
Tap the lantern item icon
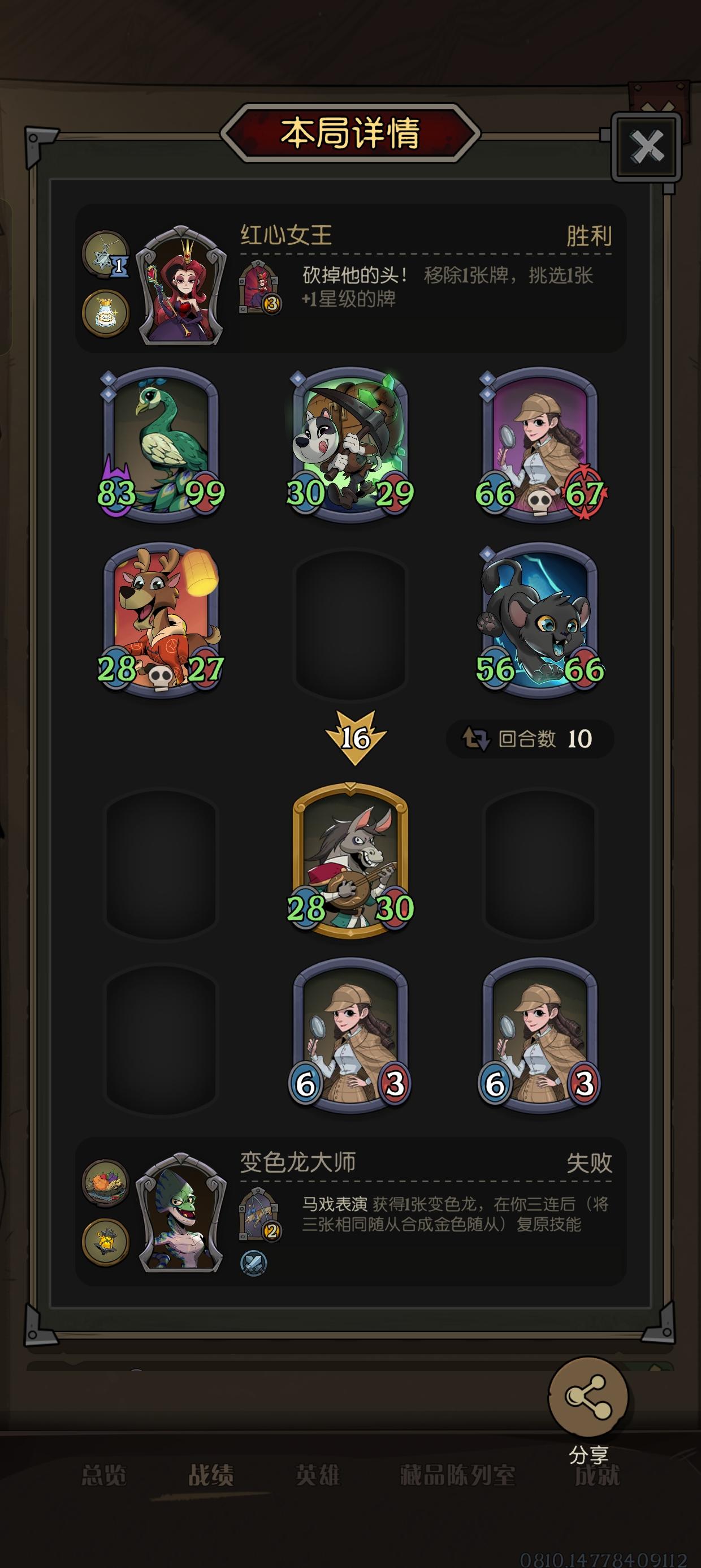tap(106, 1242)
